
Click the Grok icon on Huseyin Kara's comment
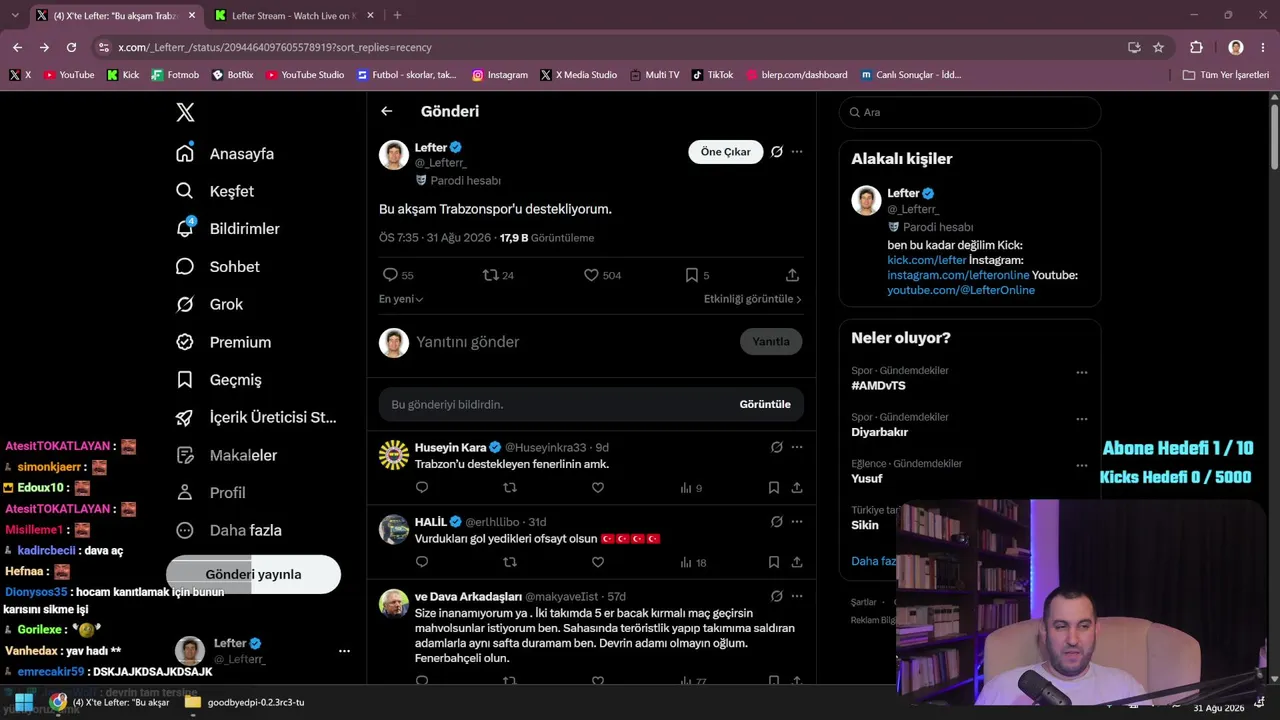[777, 447]
